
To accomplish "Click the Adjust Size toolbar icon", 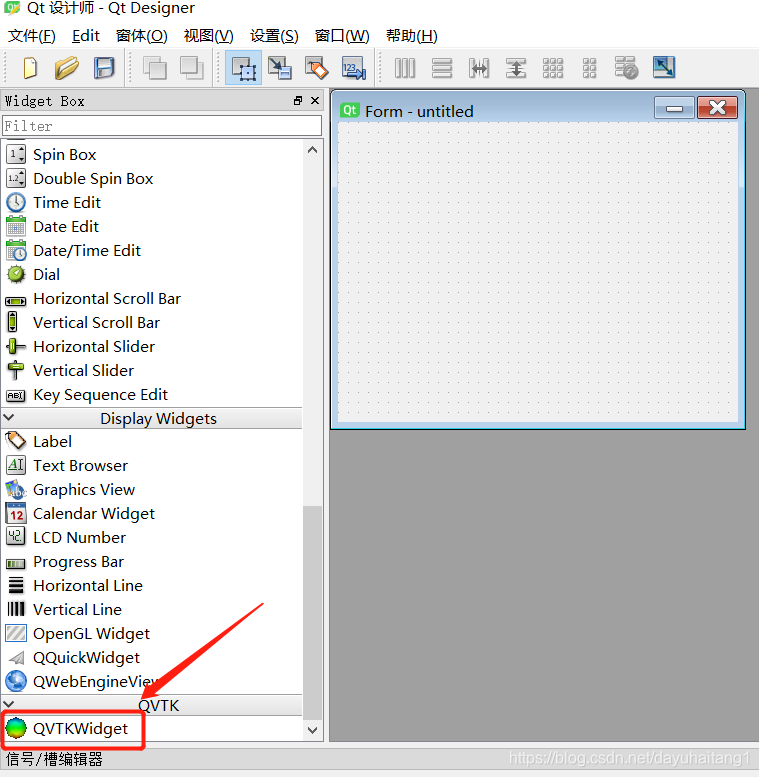I will (x=664, y=67).
